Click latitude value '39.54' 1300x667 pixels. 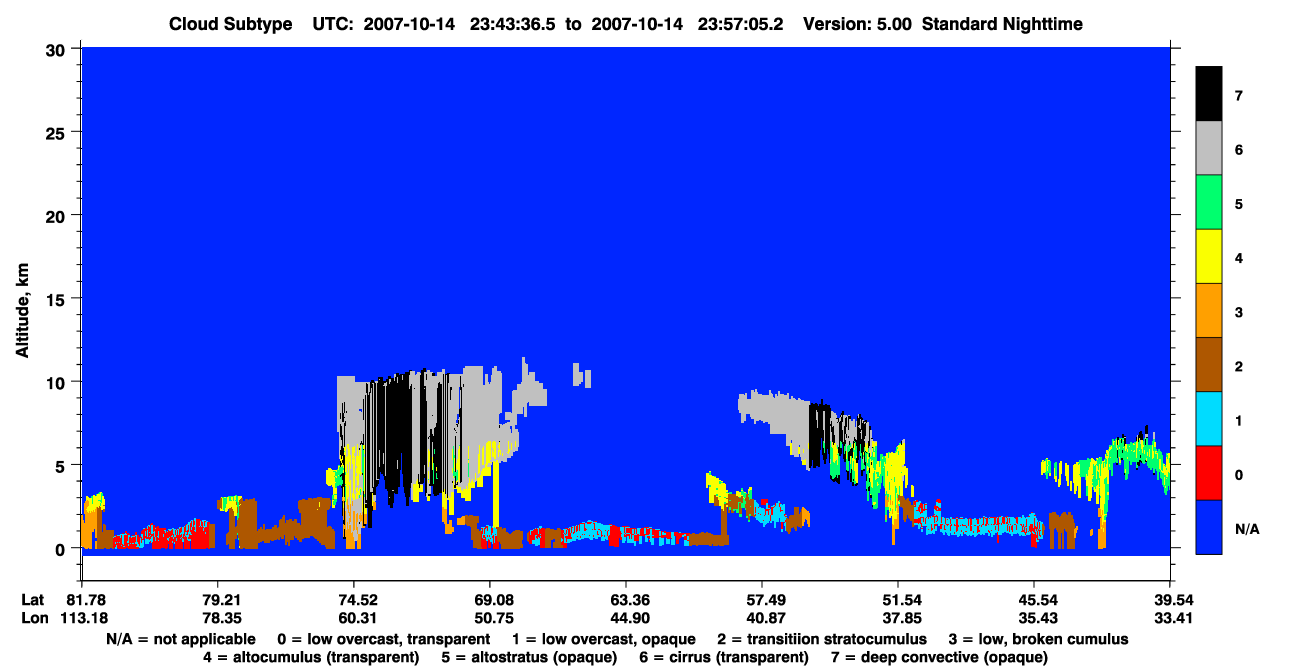click(1170, 600)
